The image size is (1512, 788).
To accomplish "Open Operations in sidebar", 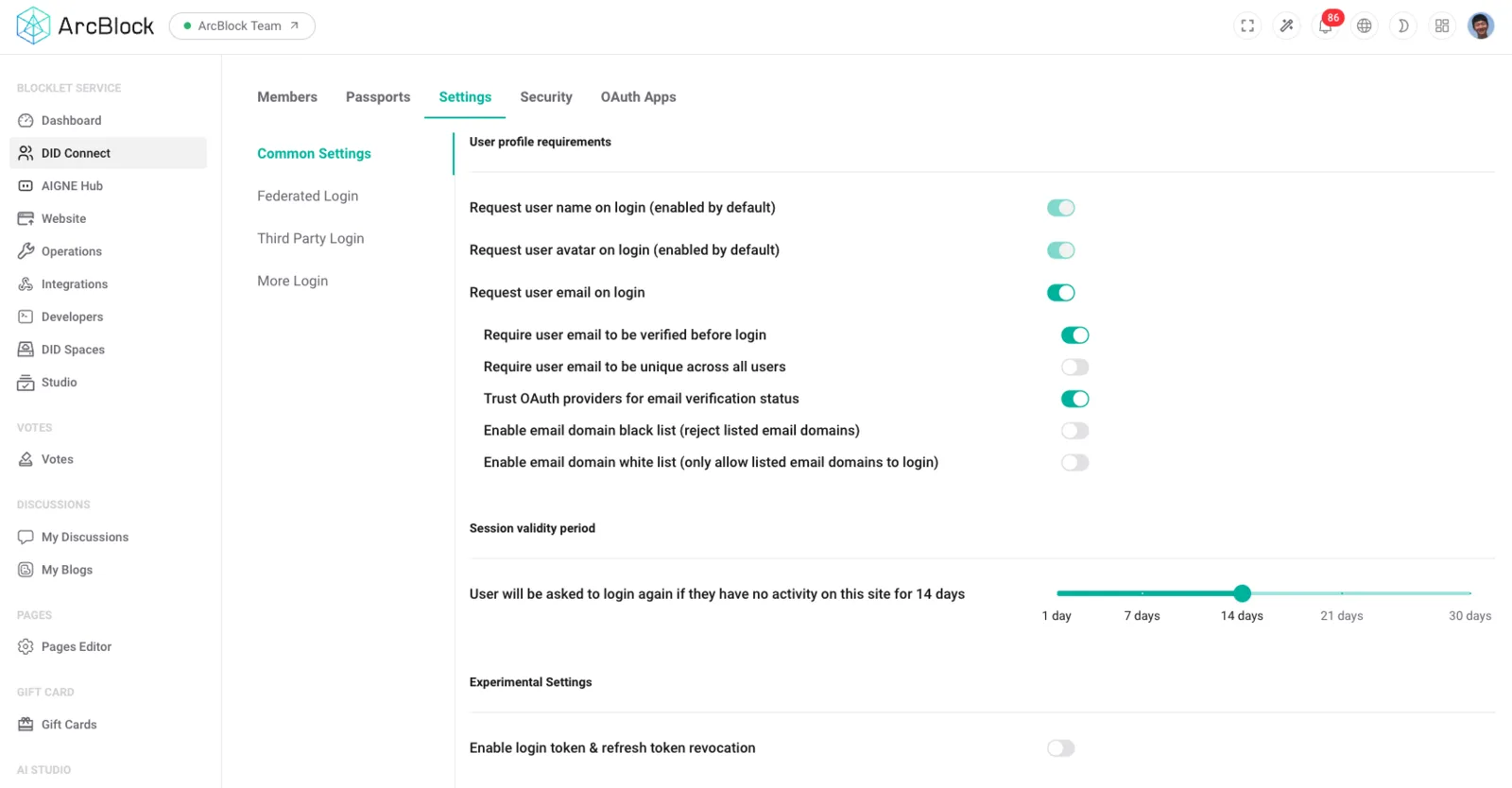I will point(108,251).
